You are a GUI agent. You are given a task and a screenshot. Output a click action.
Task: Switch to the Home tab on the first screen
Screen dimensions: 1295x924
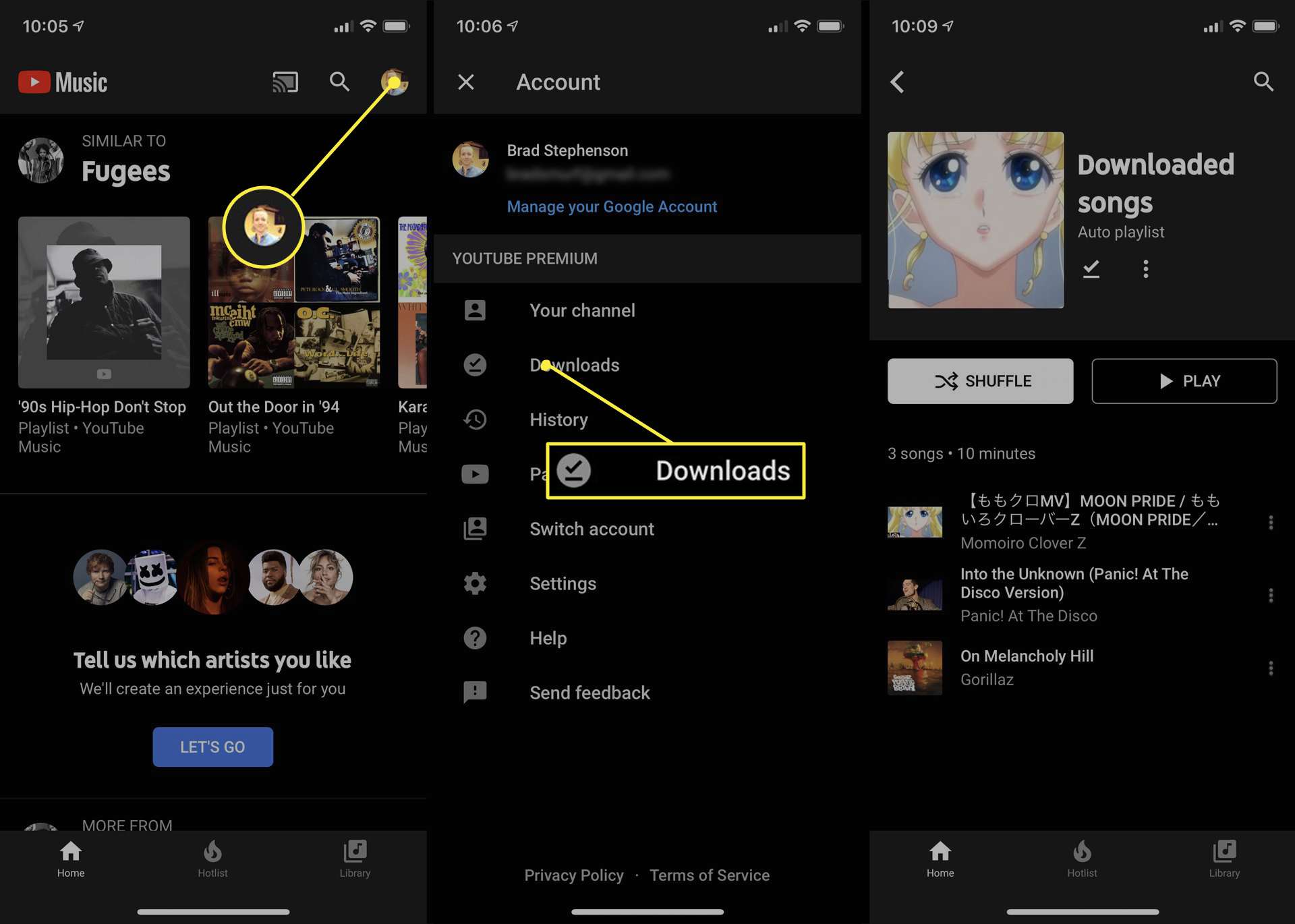click(71, 859)
